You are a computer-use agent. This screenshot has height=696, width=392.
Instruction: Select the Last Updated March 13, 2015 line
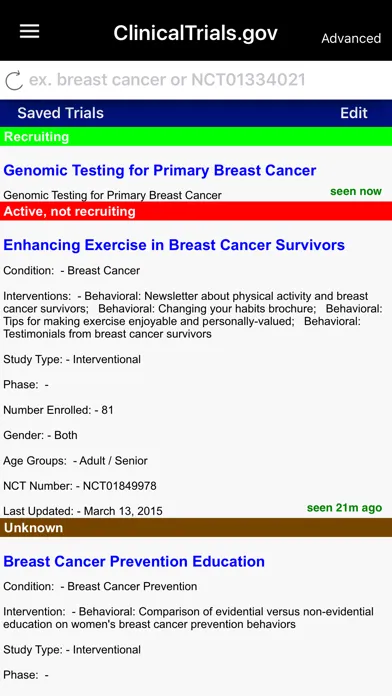click(x=83, y=511)
